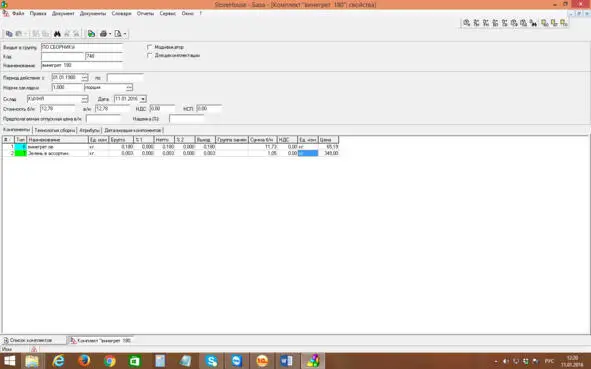Toggle the Модификатор checkbox
This screenshot has height=369, width=591.
150,47
